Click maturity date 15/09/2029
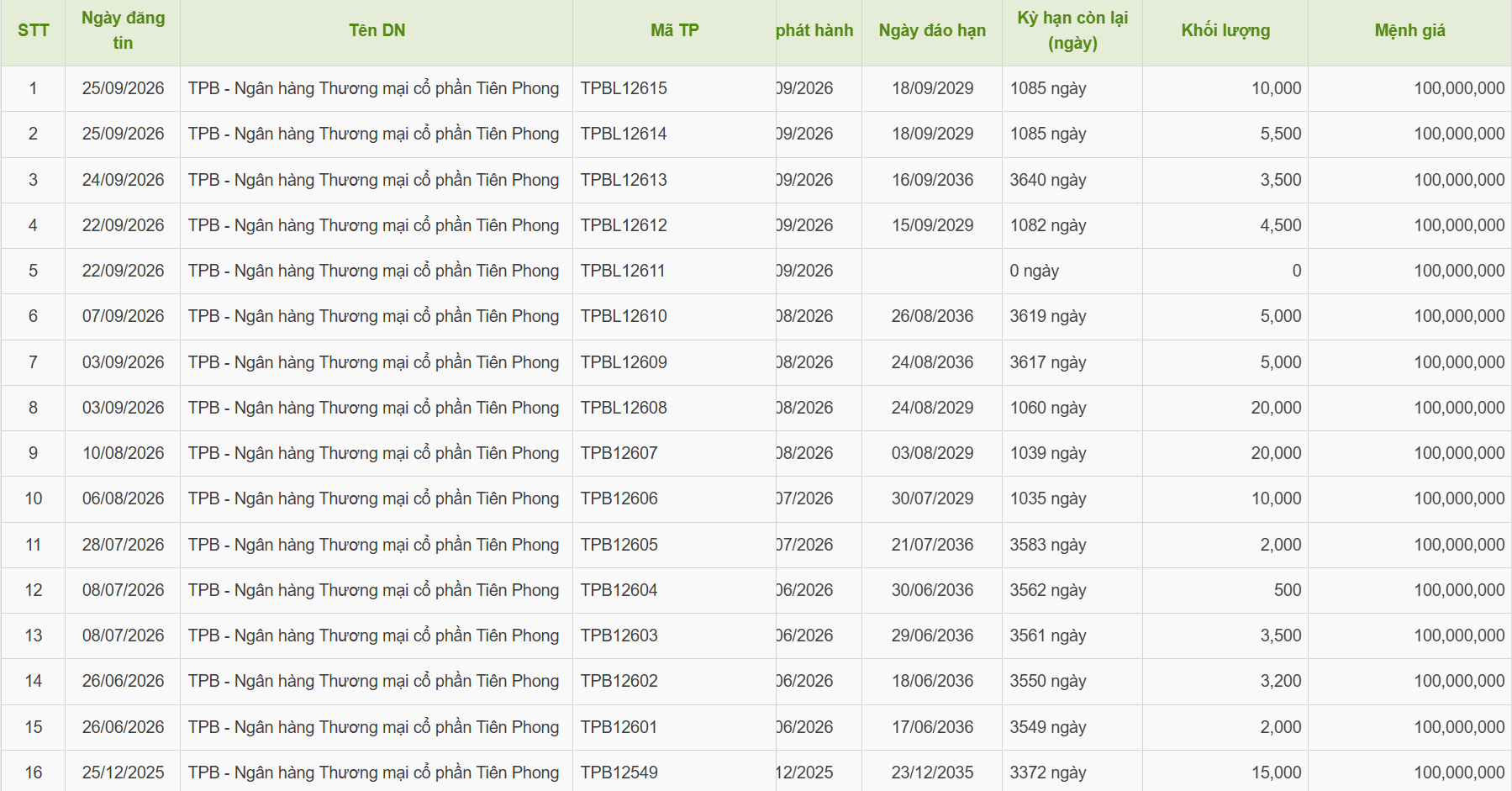This screenshot has width=1512, height=791. [932, 225]
